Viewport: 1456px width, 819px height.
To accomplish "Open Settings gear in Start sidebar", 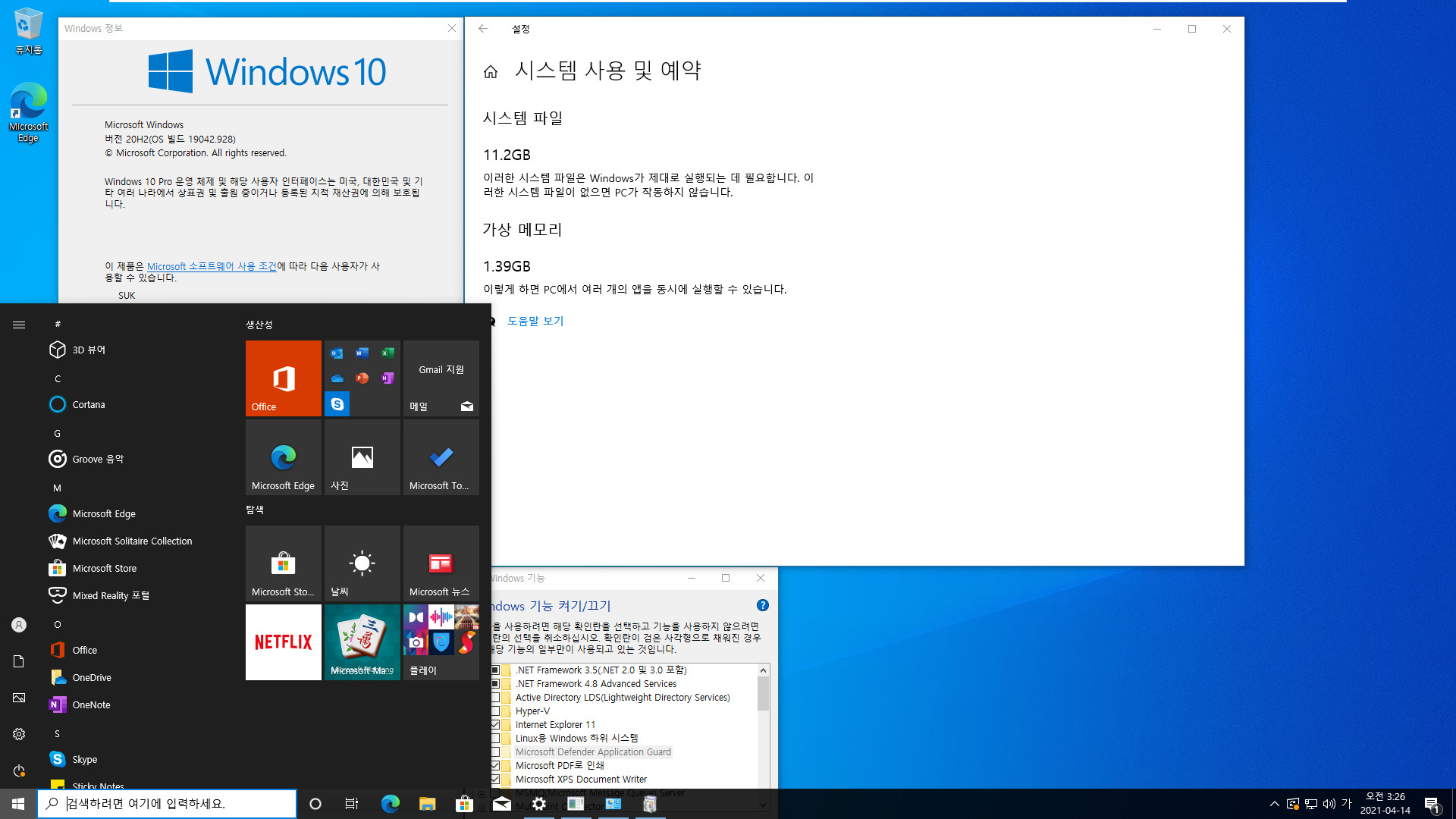I will click(19, 734).
